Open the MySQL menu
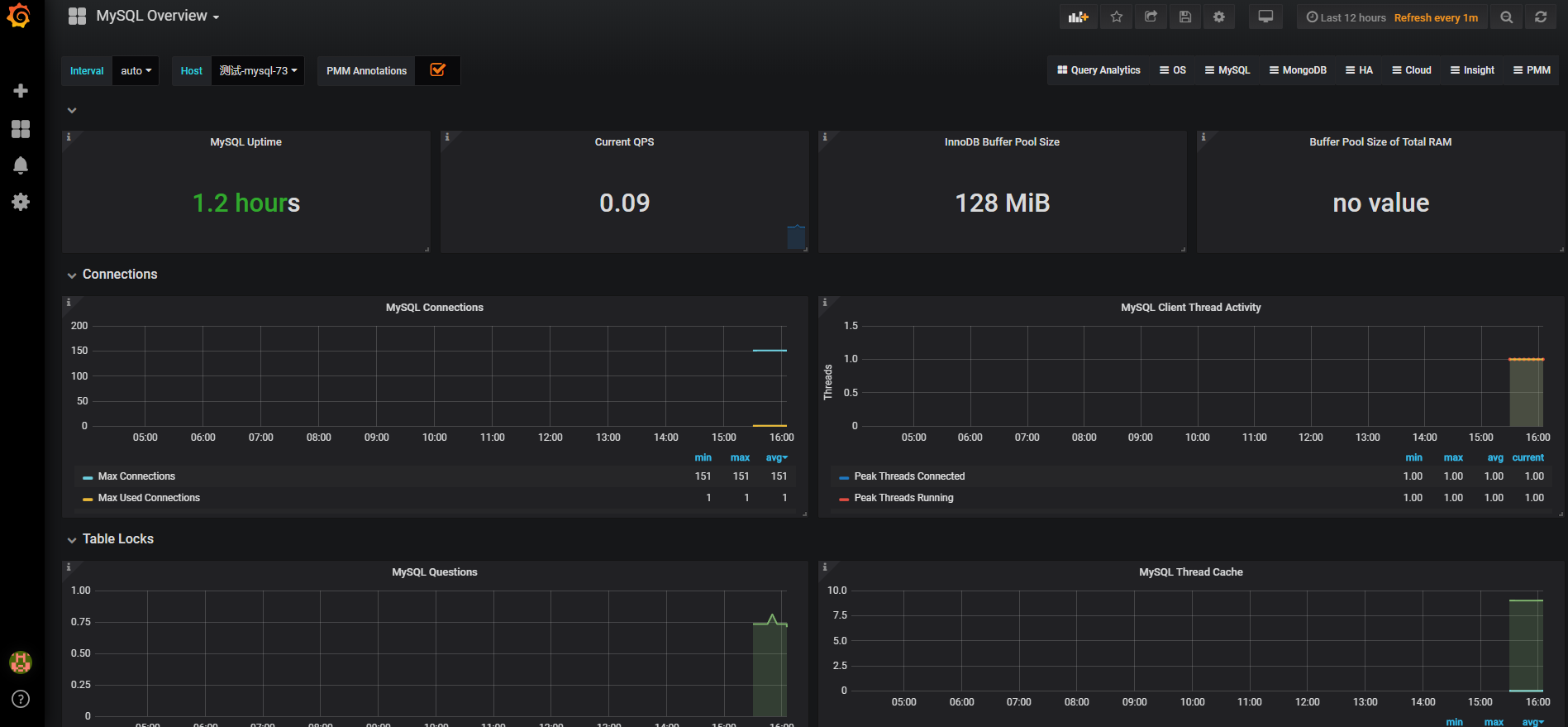The height and width of the screenshot is (727, 1568). pyautogui.click(x=1227, y=70)
